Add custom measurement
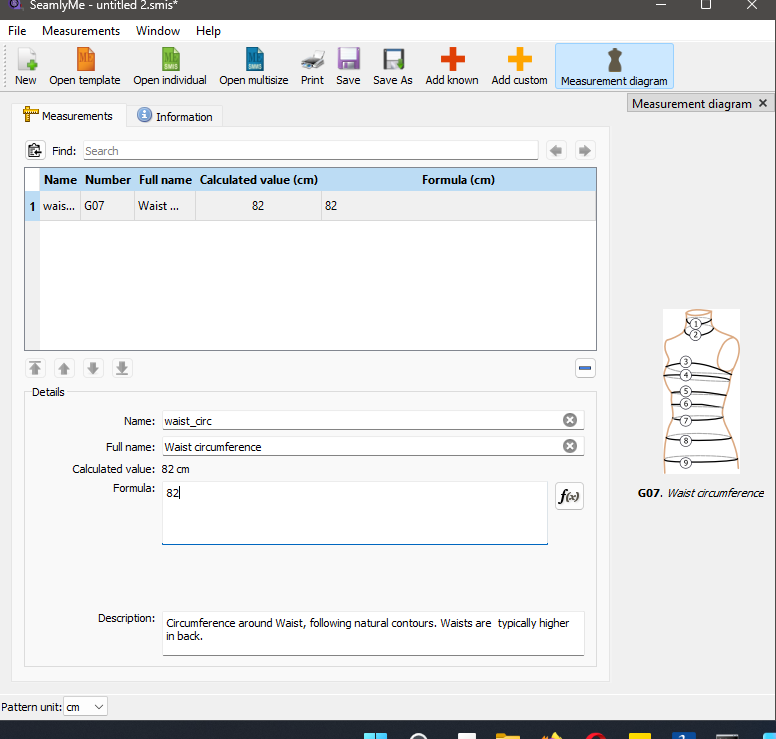This screenshot has height=739, width=776. click(x=519, y=67)
